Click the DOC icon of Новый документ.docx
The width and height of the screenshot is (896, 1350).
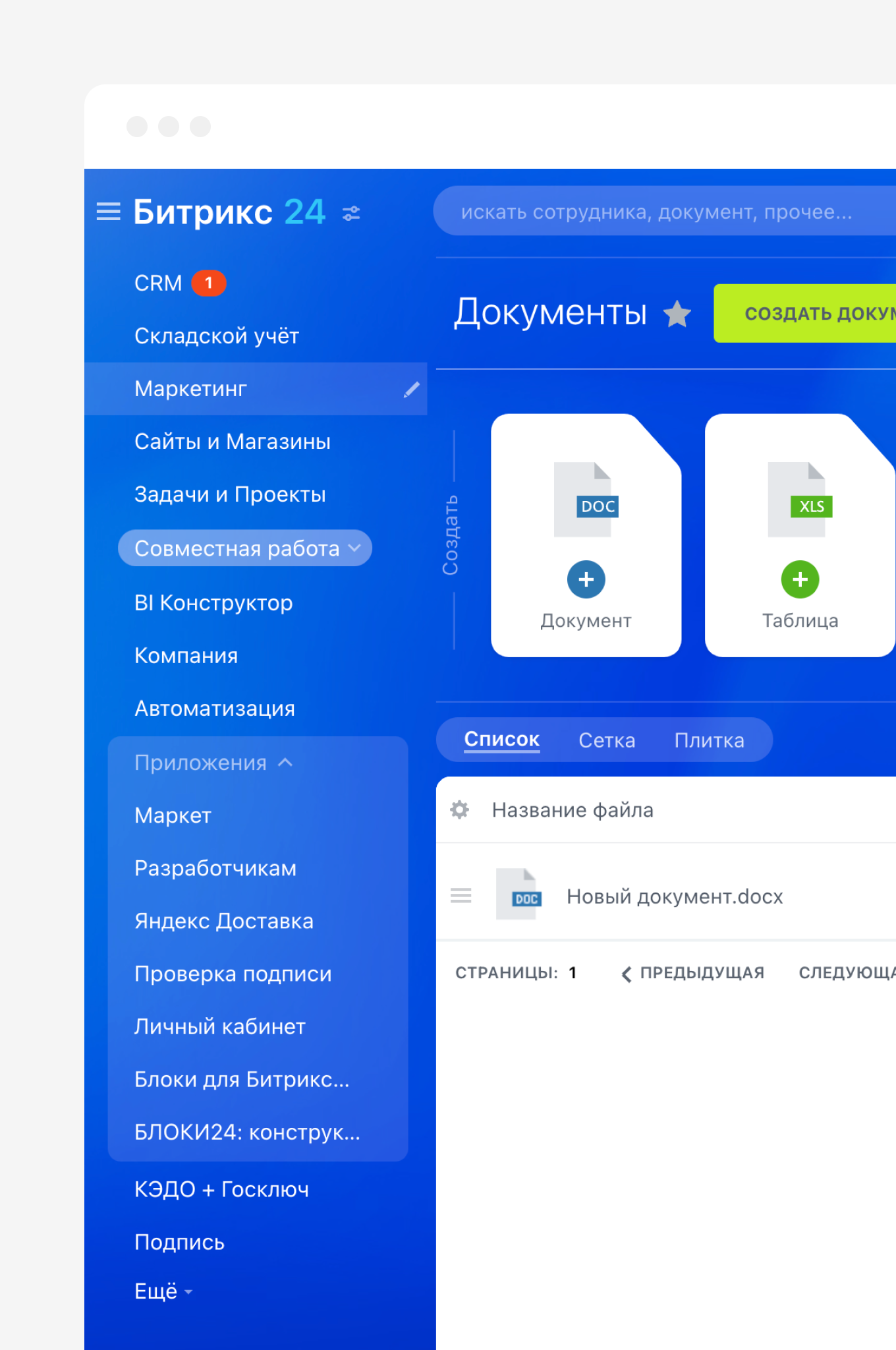[519, 895]
